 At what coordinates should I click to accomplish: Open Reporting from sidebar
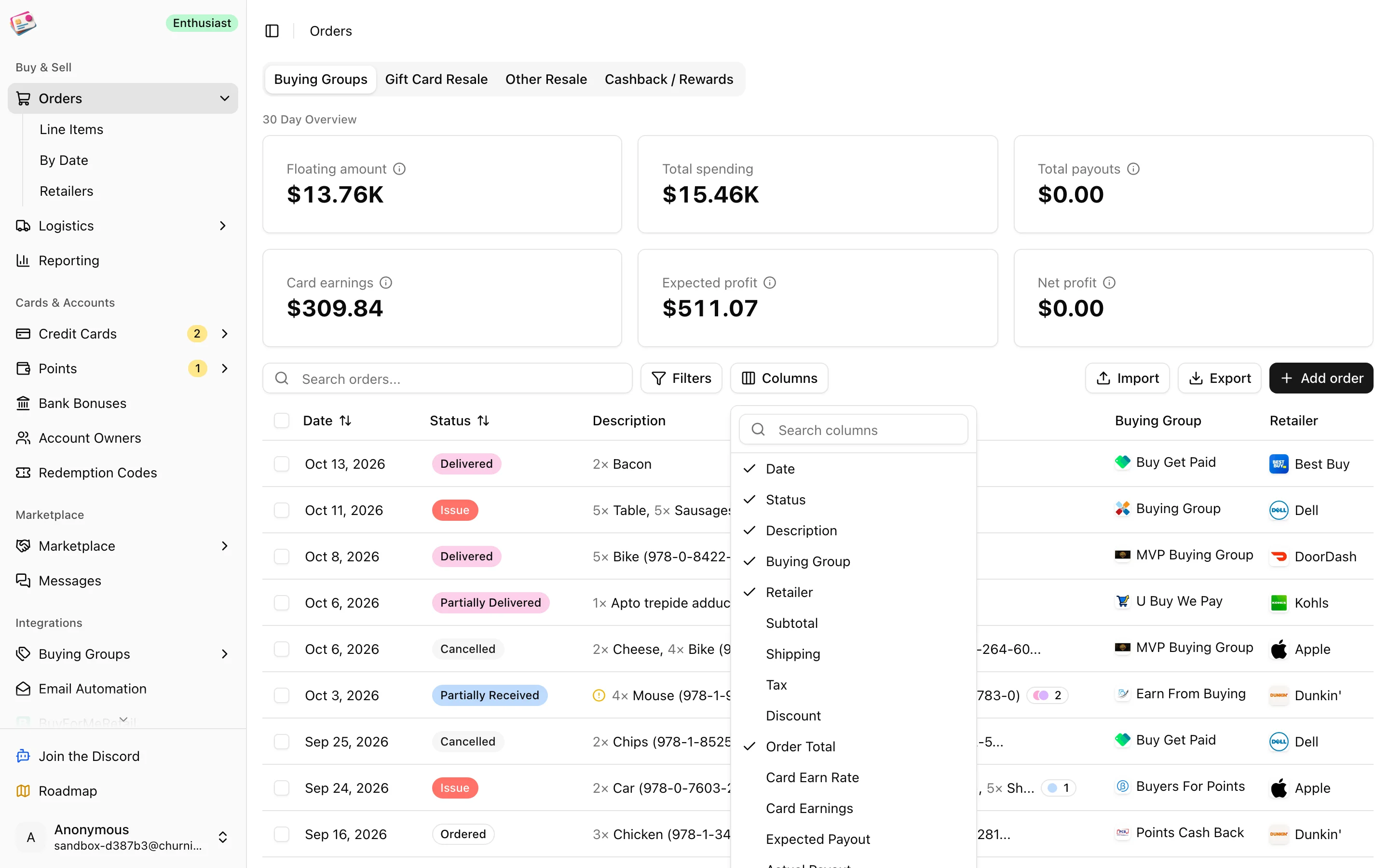[x=69, y=260]
